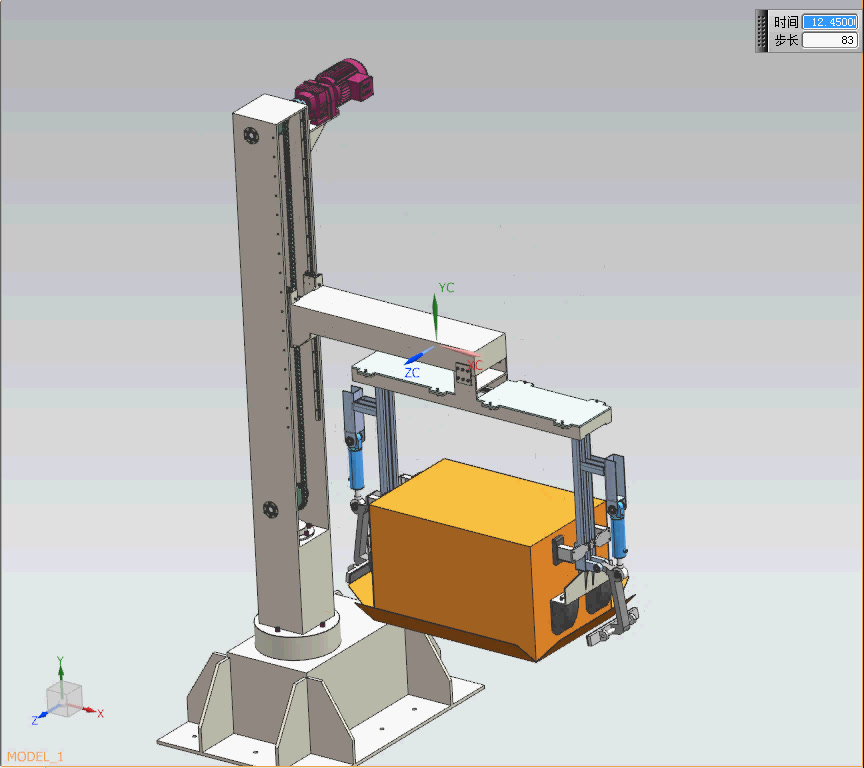The image size is (864, 768).
Task: Select the ZC axis handle of WCS
Action: click(x=419, y=356)
